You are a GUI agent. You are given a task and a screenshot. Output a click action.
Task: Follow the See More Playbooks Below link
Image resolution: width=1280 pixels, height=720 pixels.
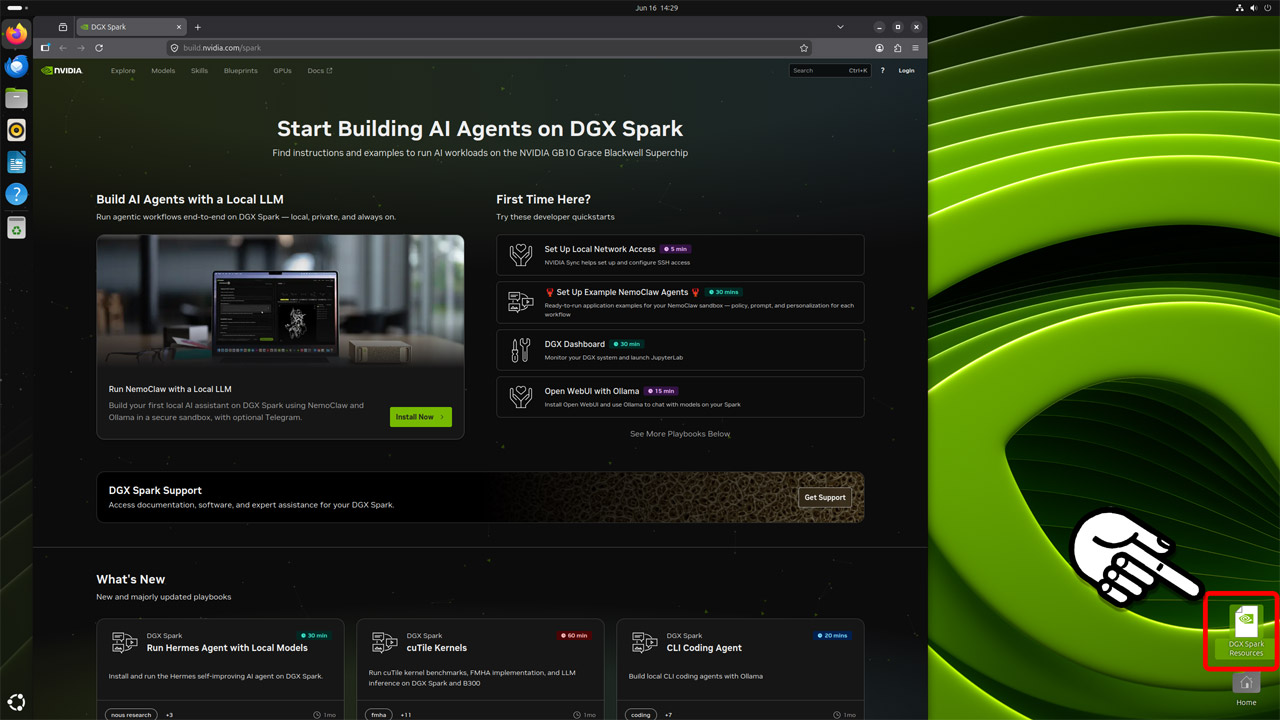click(680, 434)
